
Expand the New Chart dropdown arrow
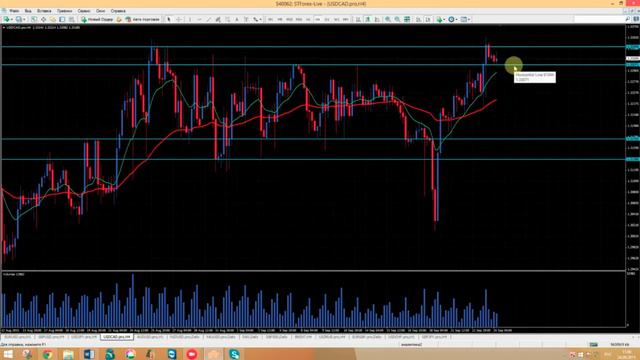(x=12, y=19)
